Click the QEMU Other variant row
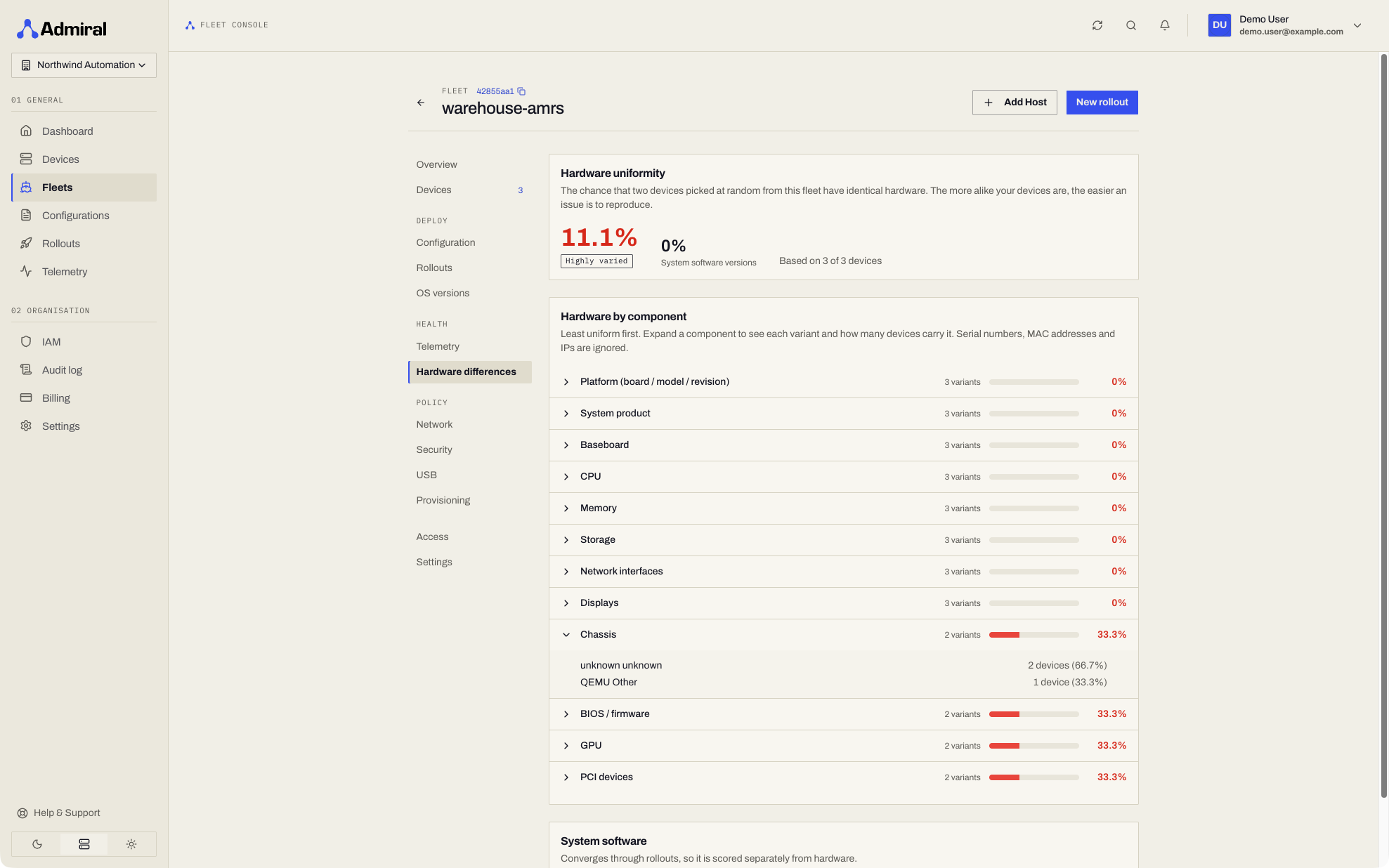Screen dimensions: 1389x868 843,683
